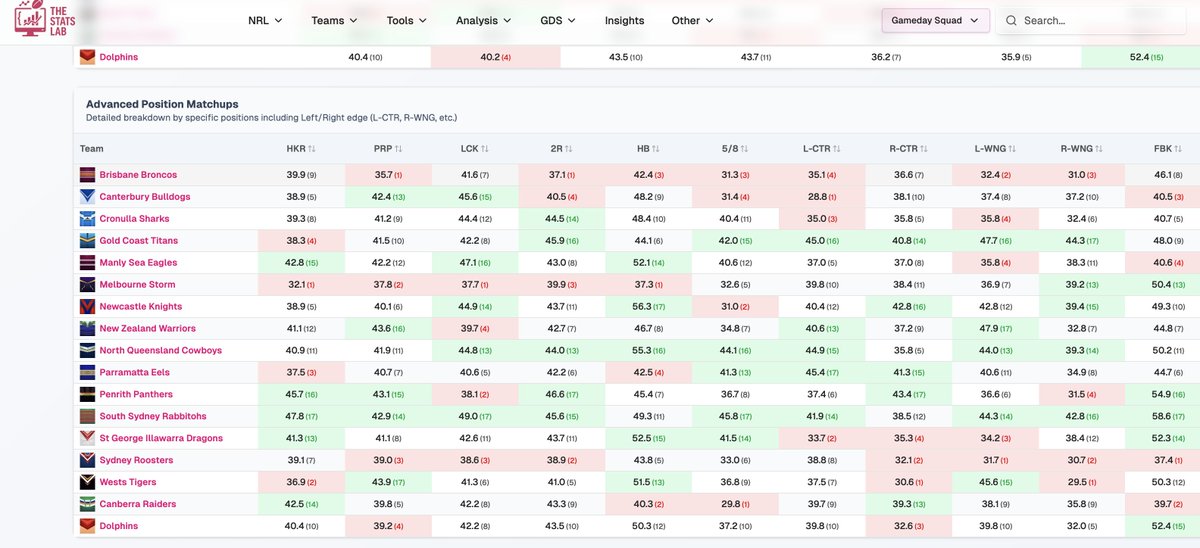This screenshot has width=1200, height=548.
Task: Open the Sydney Roosters team link
Action: (136, 460)
